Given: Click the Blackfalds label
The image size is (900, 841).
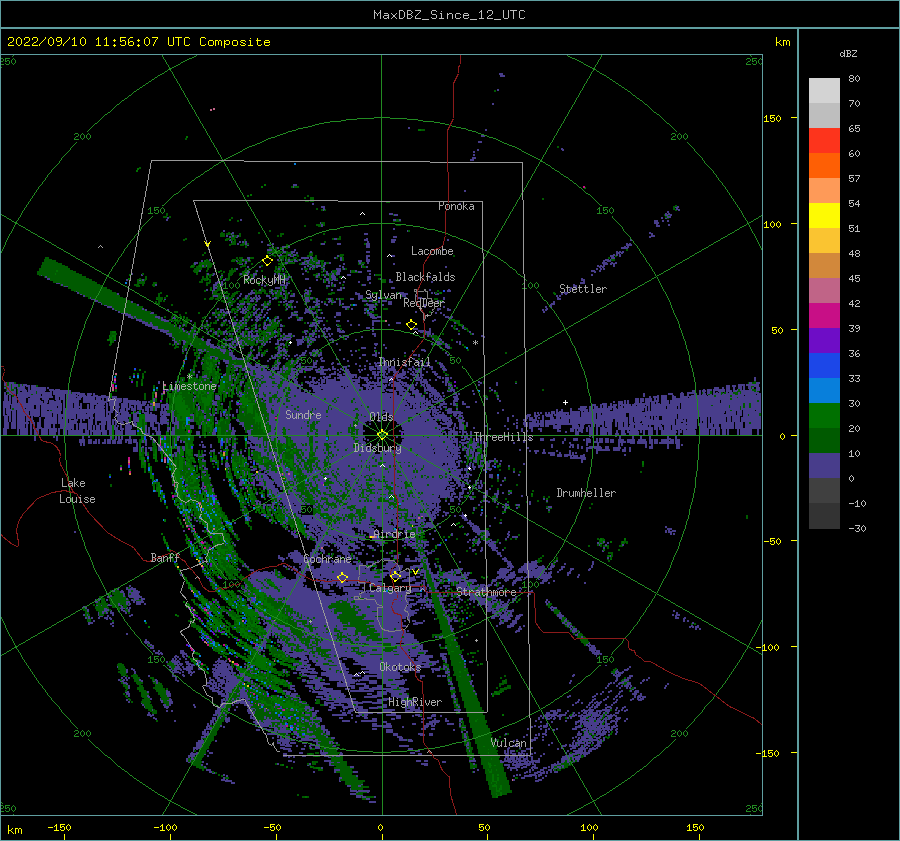Looking at the screenshot, I should tap(425, 277).
